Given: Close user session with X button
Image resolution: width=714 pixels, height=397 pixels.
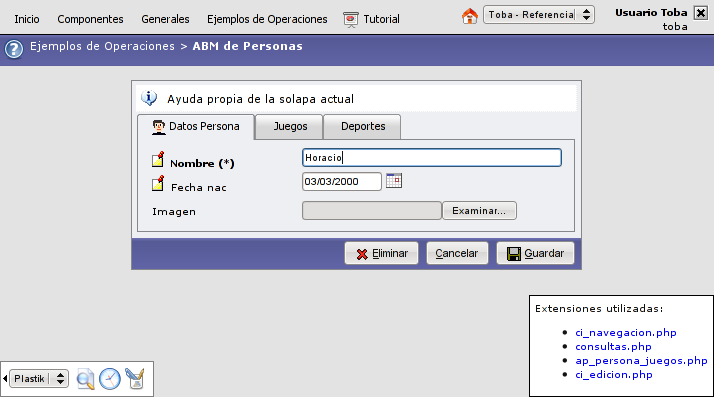Looking at the screenshot, I should pos(701,13).
